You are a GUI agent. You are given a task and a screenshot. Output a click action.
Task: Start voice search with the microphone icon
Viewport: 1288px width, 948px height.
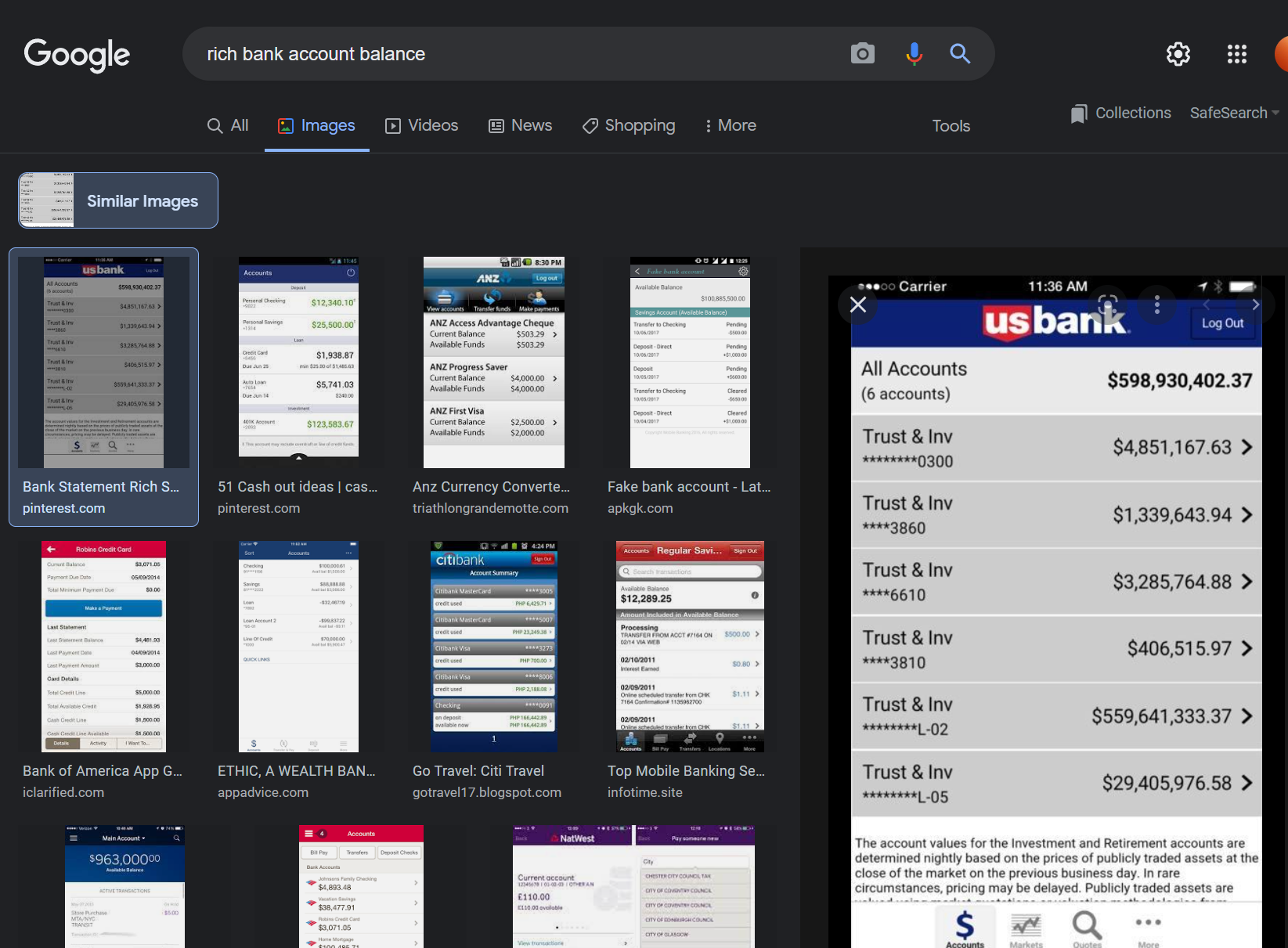[x=913, y=54]
